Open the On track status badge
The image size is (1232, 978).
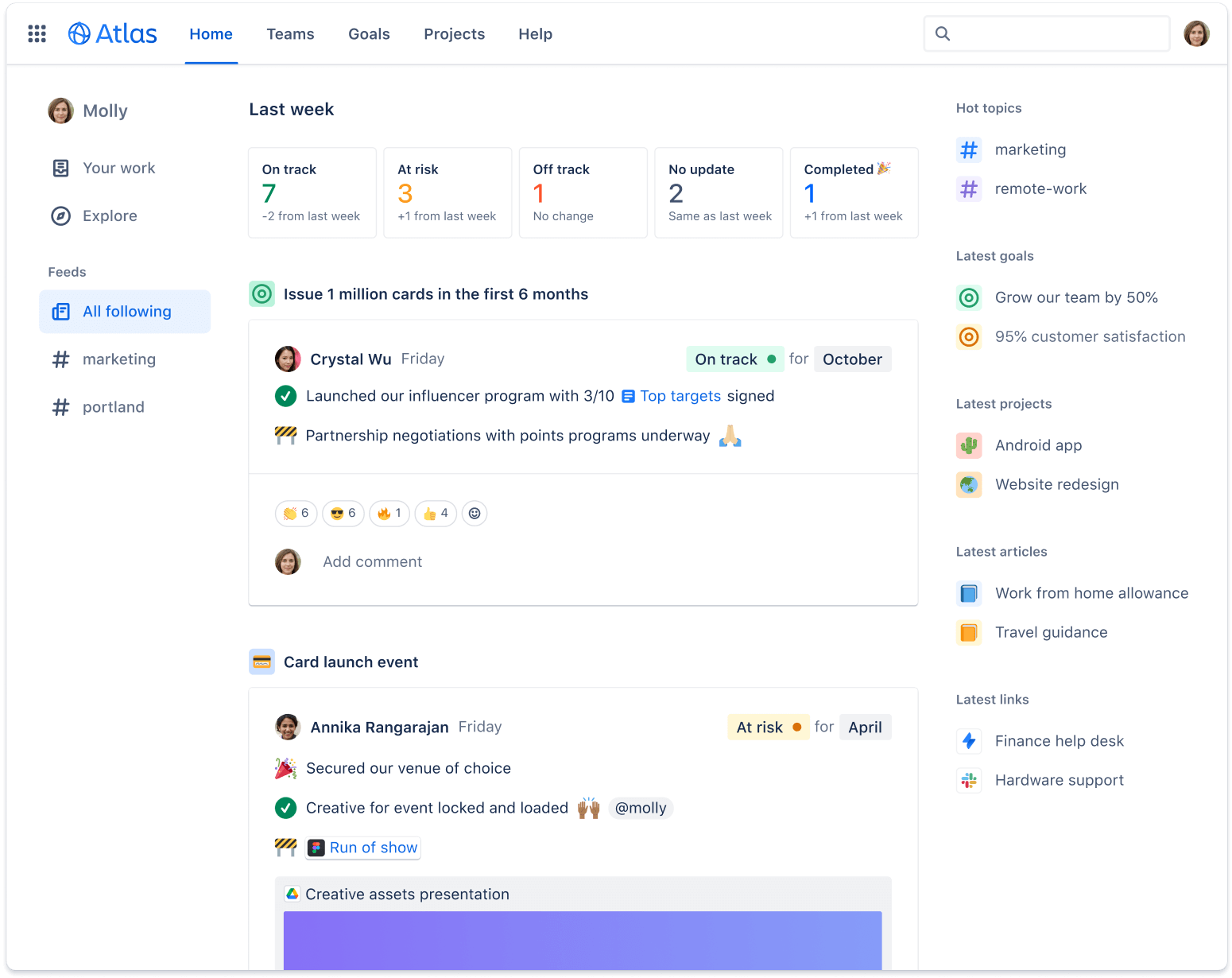coord(734,359)
